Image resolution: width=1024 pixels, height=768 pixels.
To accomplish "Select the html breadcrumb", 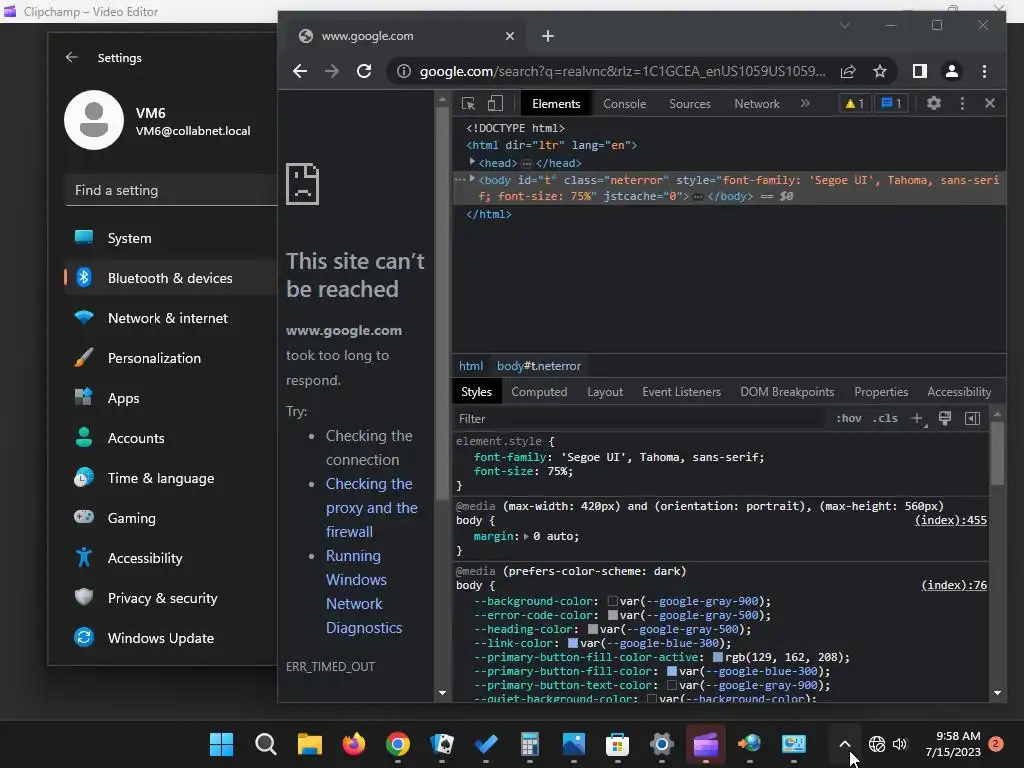I will coord(471,366).
